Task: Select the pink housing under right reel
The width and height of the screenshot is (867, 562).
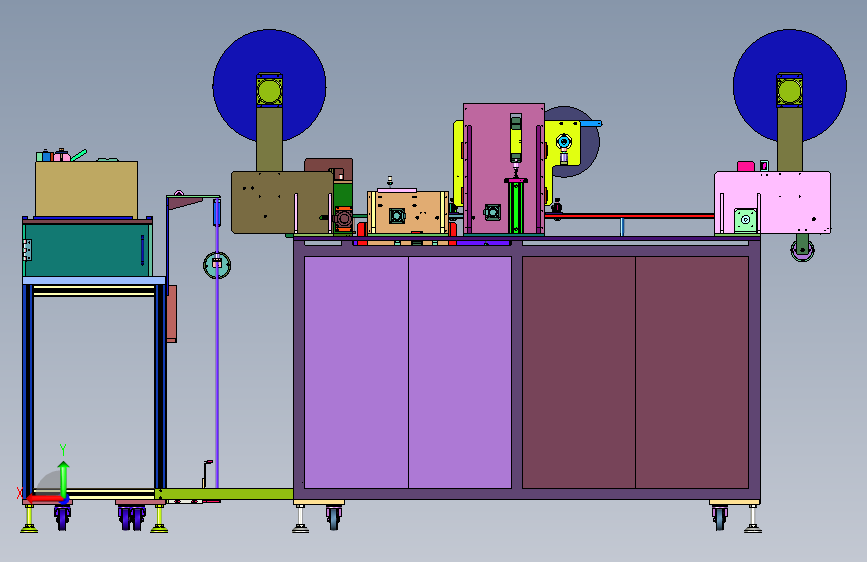Action: click(772, 202)
